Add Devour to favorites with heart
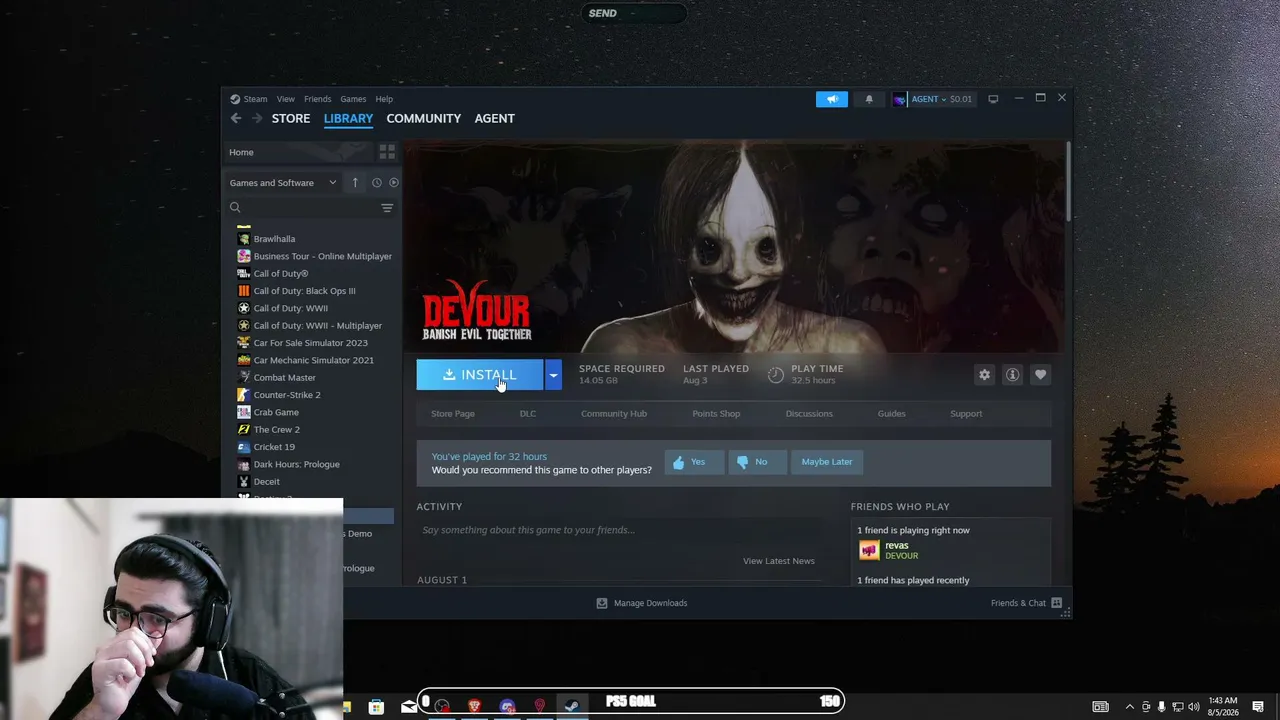This screenshot has height=720, width=1280. point(1041,375)
